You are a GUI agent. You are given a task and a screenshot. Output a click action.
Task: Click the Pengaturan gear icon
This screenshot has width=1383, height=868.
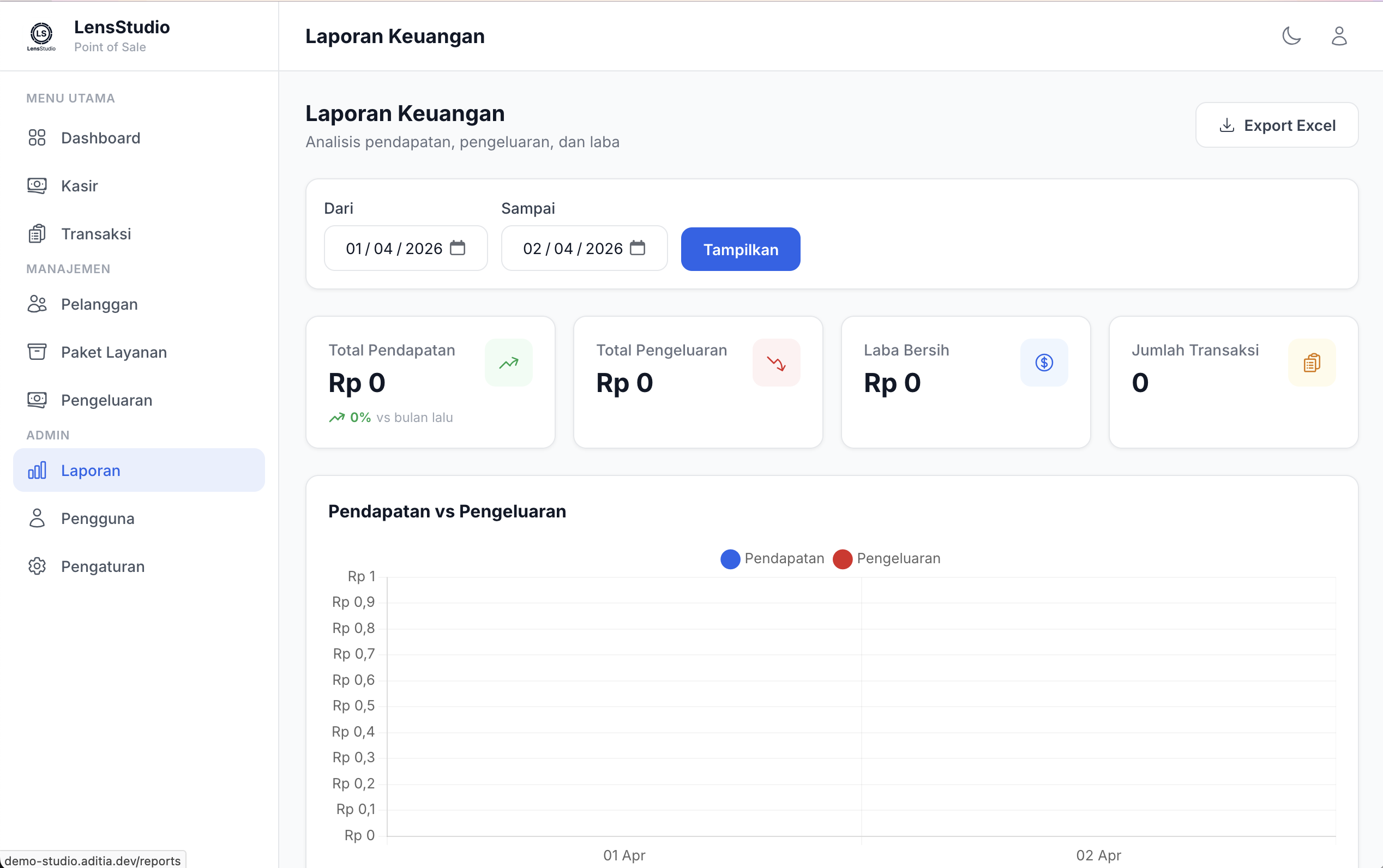pos(37,566)
